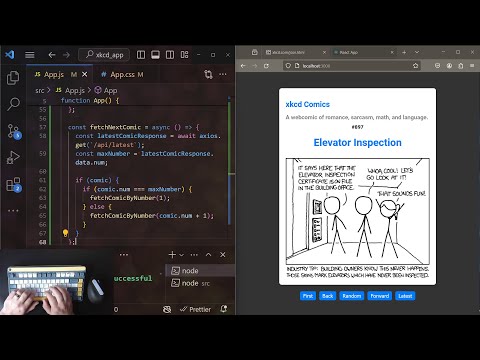480x360 pixels.
Task: Click the Save to Pocket toolbar icon
Action: (x=437, y=66)
